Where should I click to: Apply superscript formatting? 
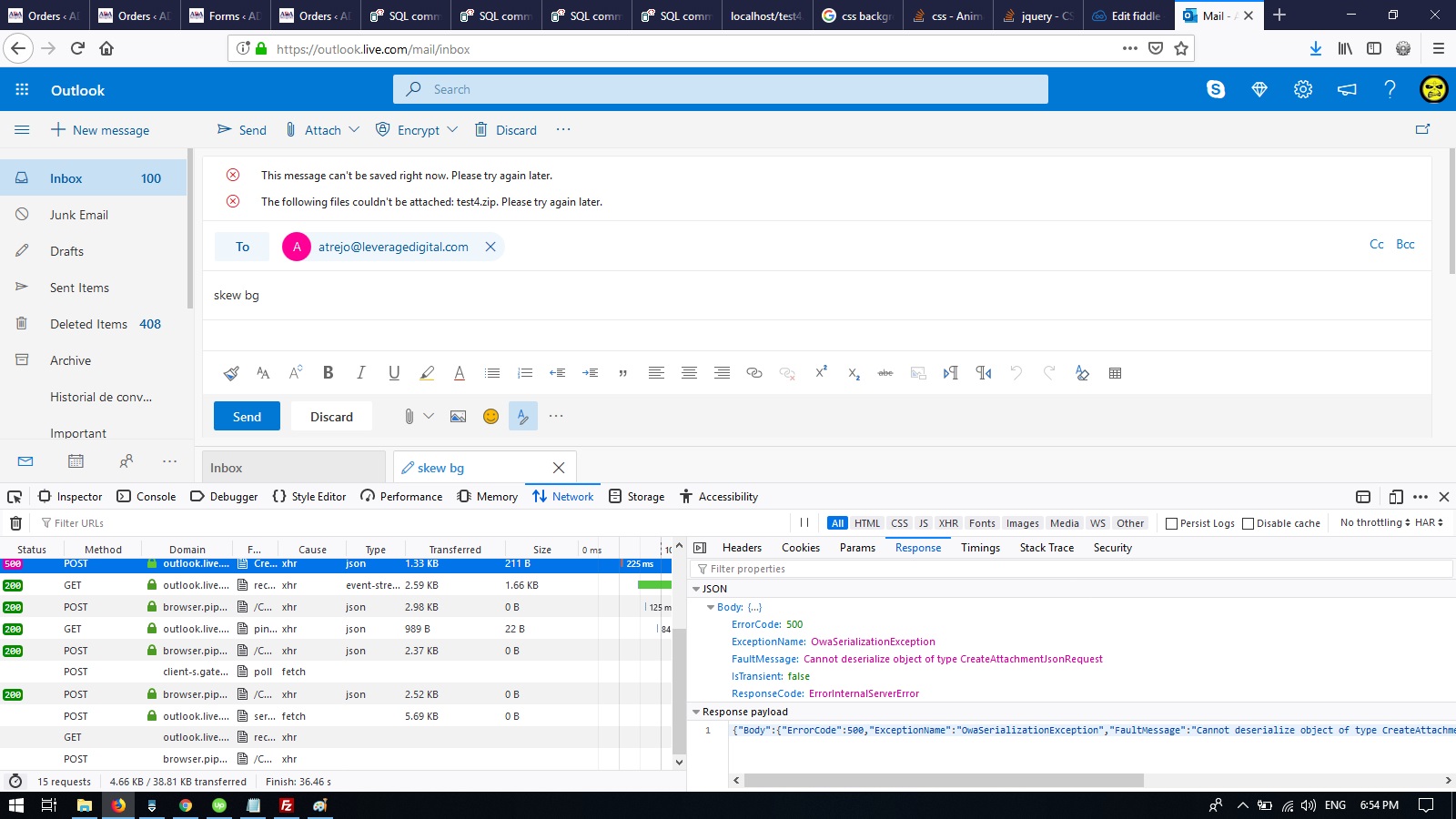pos(821,372)
